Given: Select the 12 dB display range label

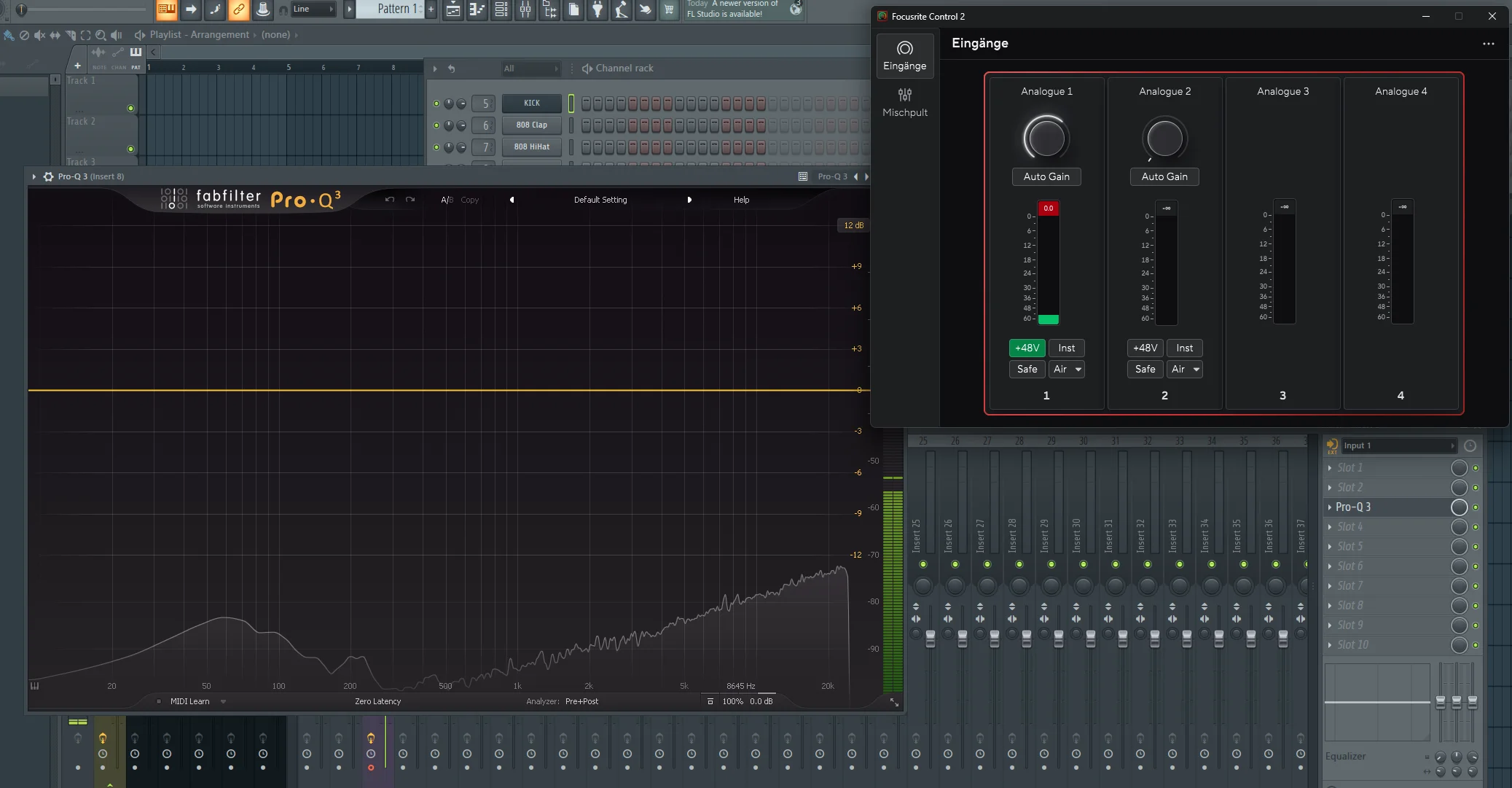Looking at the screenshot, I should click(853, 225).
